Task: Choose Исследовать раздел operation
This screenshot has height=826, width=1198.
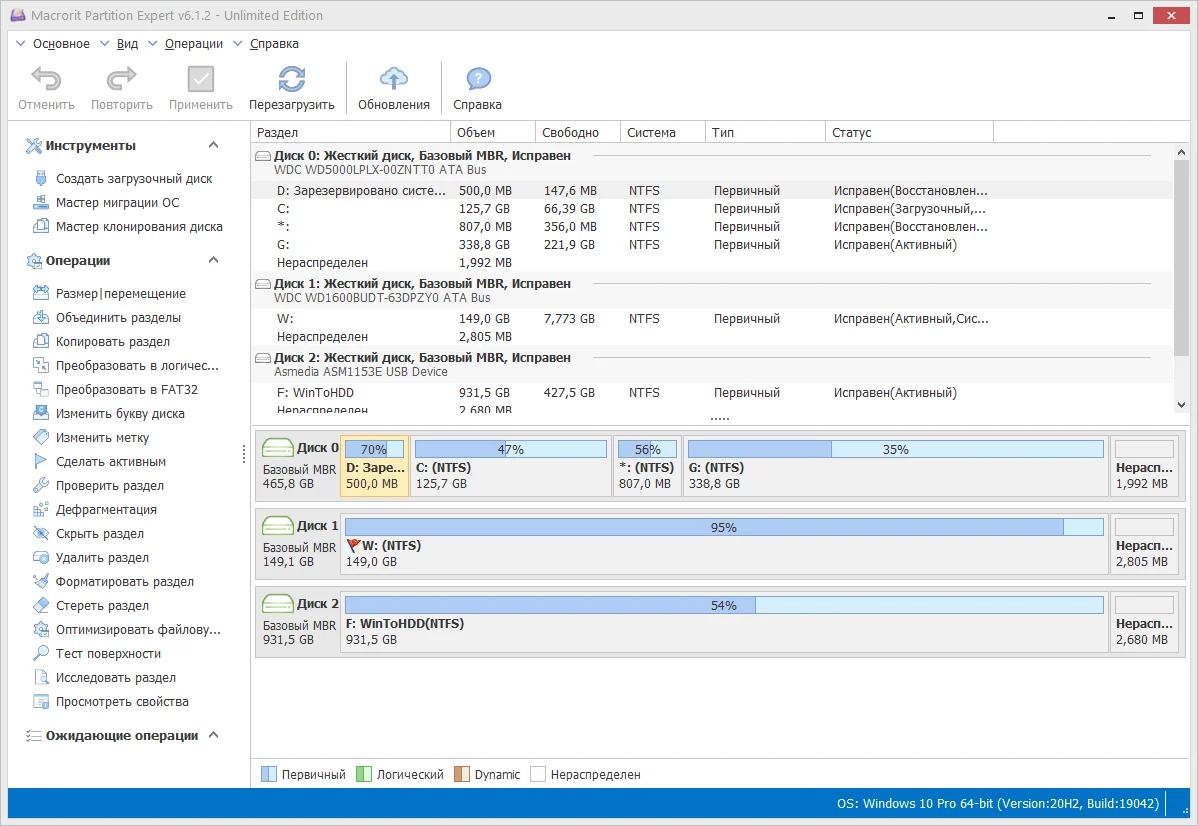Action: click(115, 678)
